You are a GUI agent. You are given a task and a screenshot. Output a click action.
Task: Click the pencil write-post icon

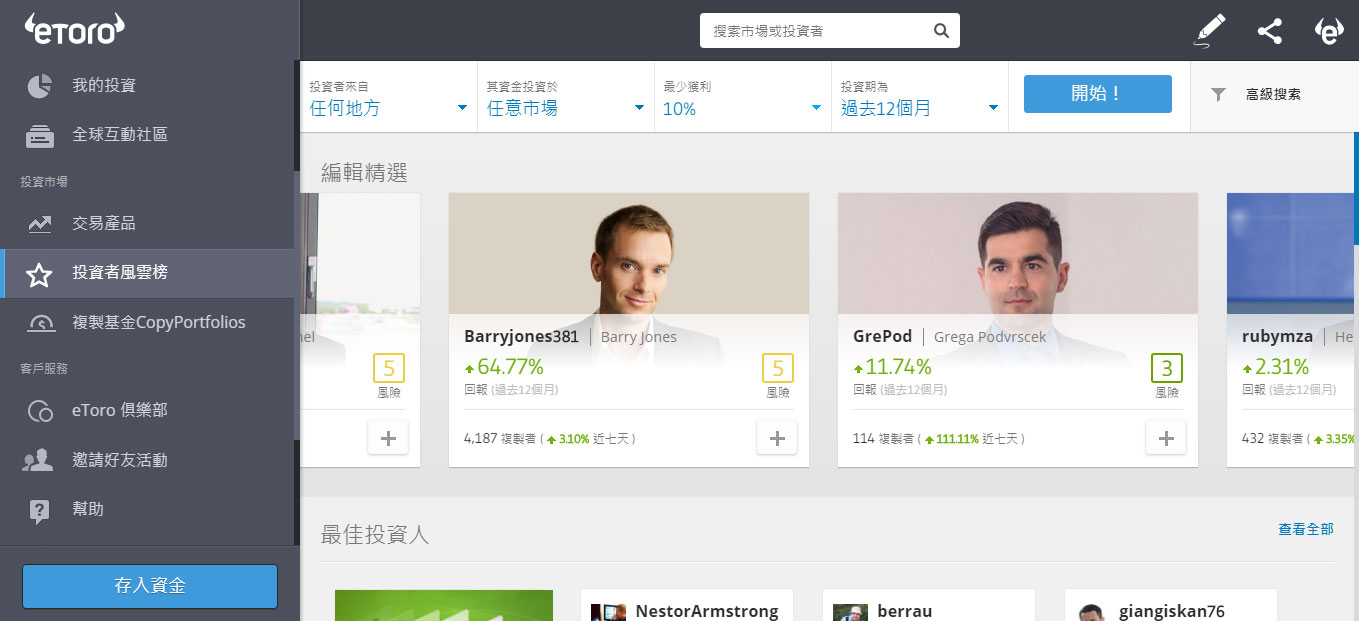[x=1210, y=31]
